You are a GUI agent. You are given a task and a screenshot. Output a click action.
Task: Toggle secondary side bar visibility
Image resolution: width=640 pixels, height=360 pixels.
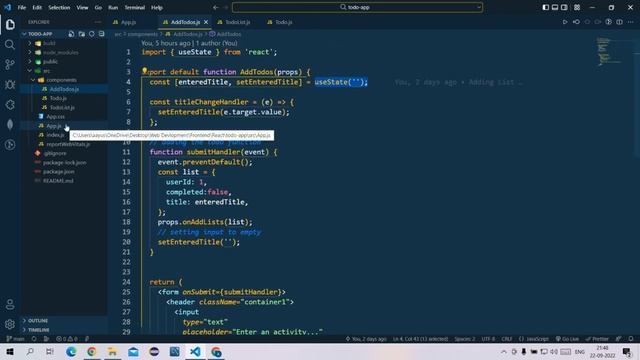click(564, 7)
